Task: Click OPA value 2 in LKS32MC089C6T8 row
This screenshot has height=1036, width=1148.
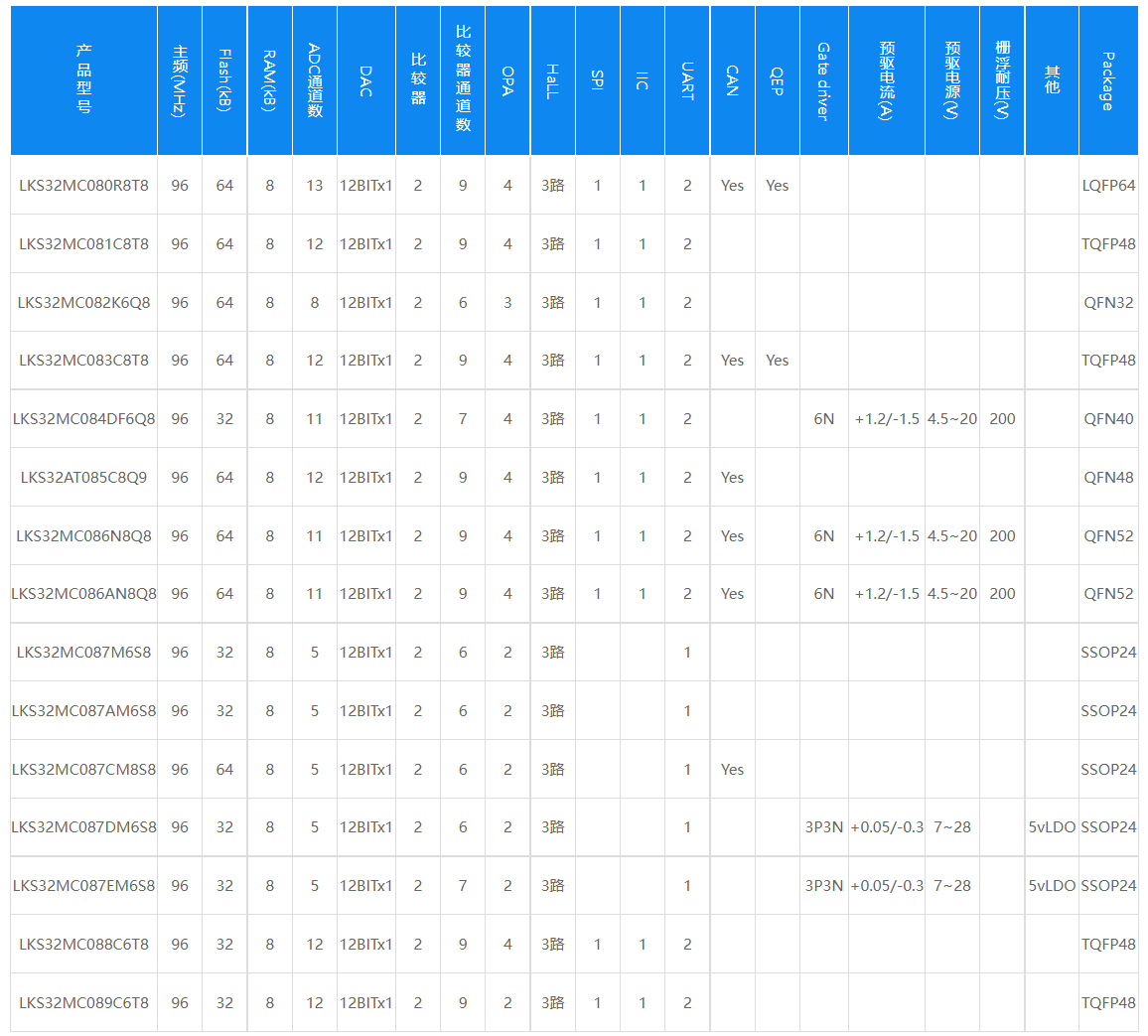Action: click(x=507, y=1003)
